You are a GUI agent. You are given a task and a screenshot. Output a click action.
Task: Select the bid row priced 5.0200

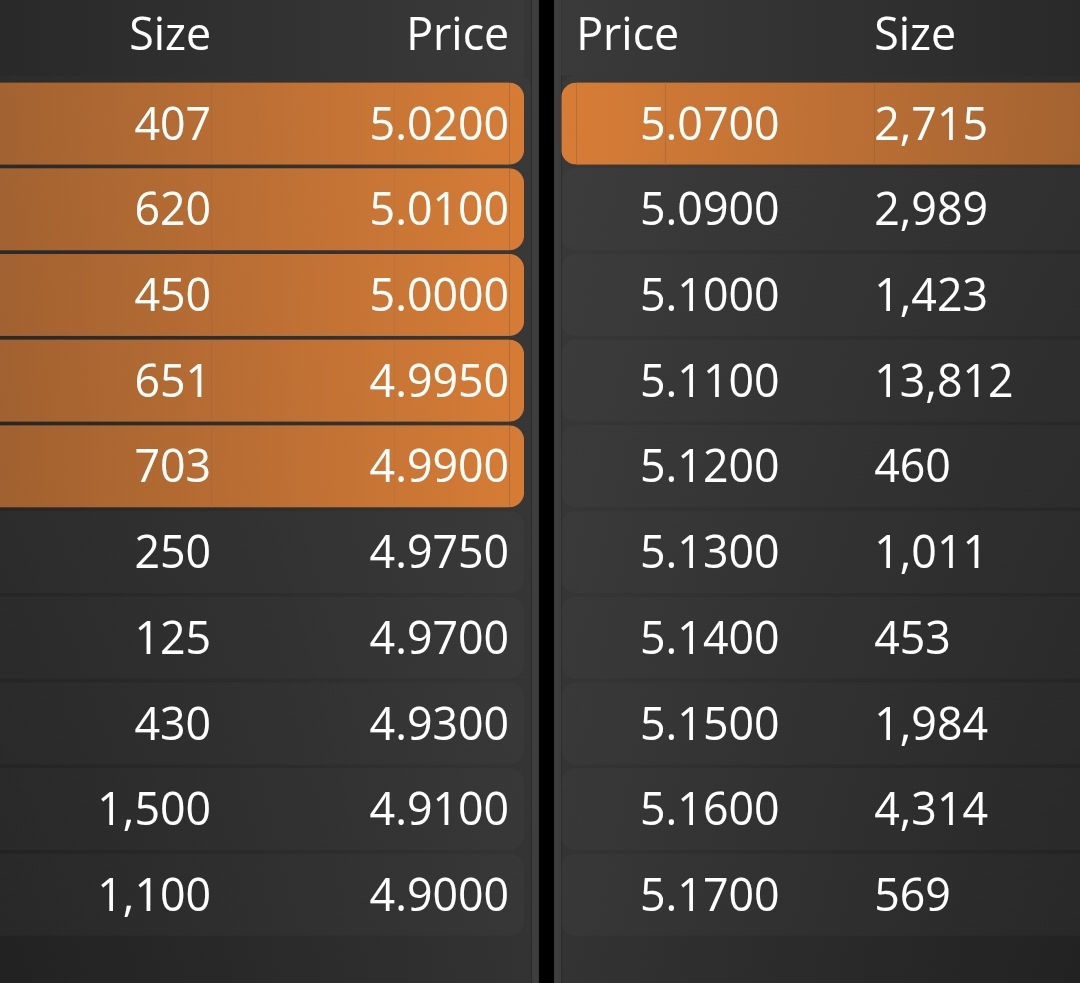pos(262,124)
